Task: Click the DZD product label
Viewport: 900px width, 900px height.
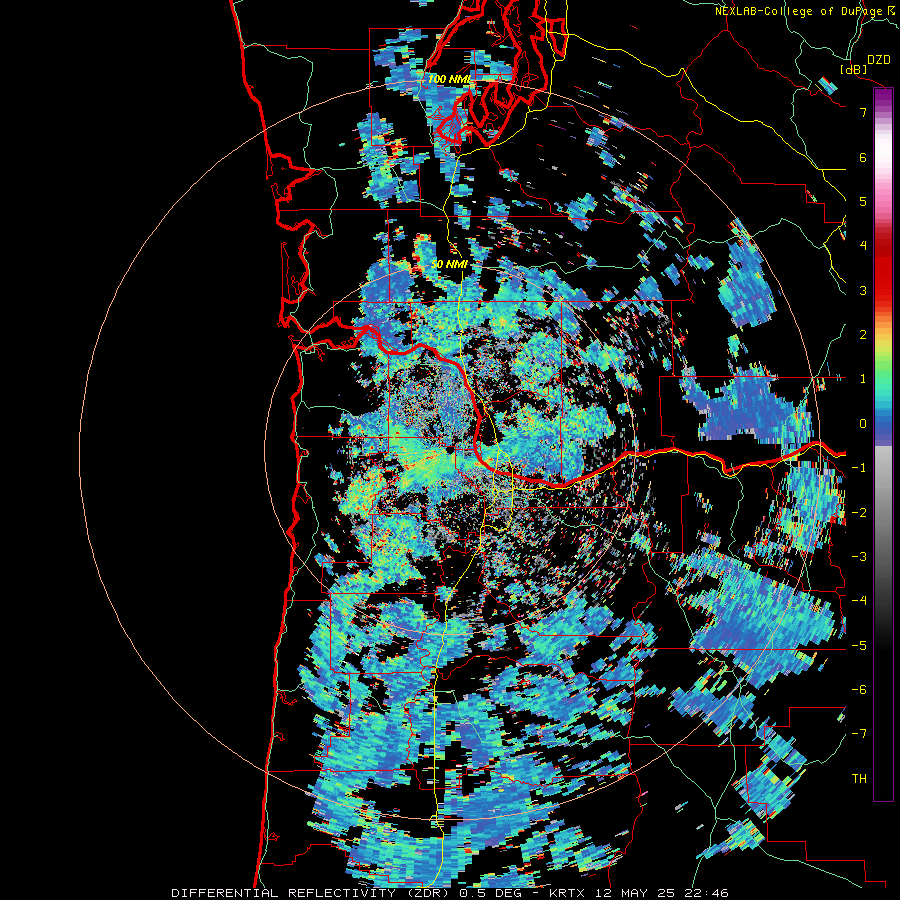Action: pyautogui.click(x=879, y=60)
